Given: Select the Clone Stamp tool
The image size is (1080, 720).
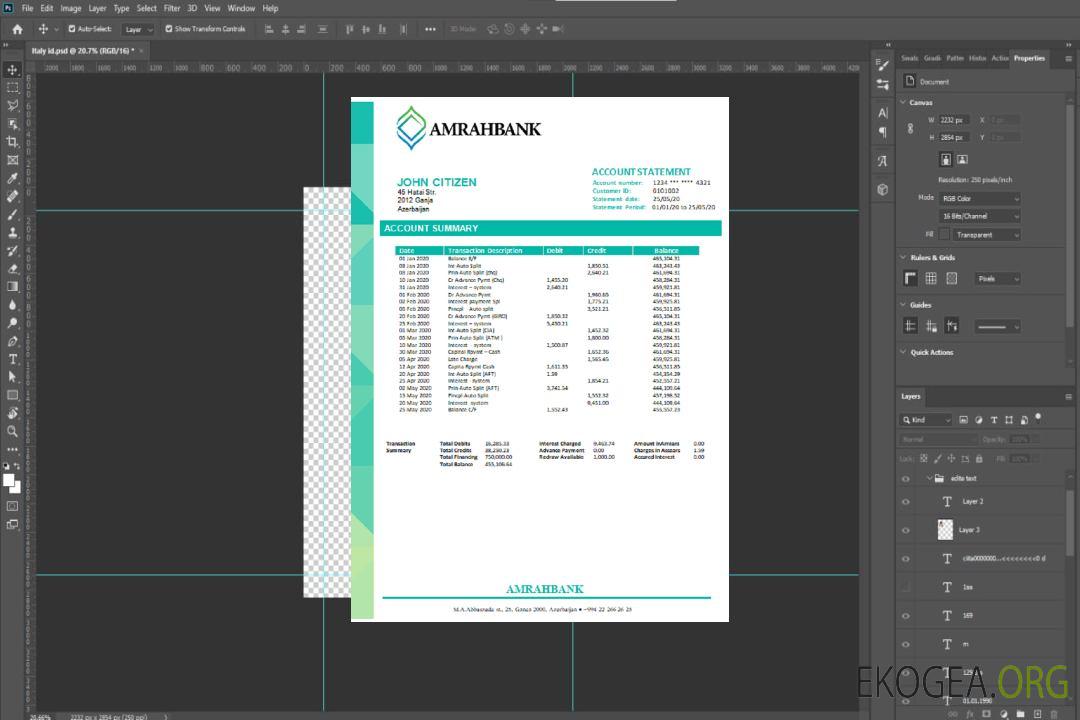Looking at the screenshot, I should [12, 232].
